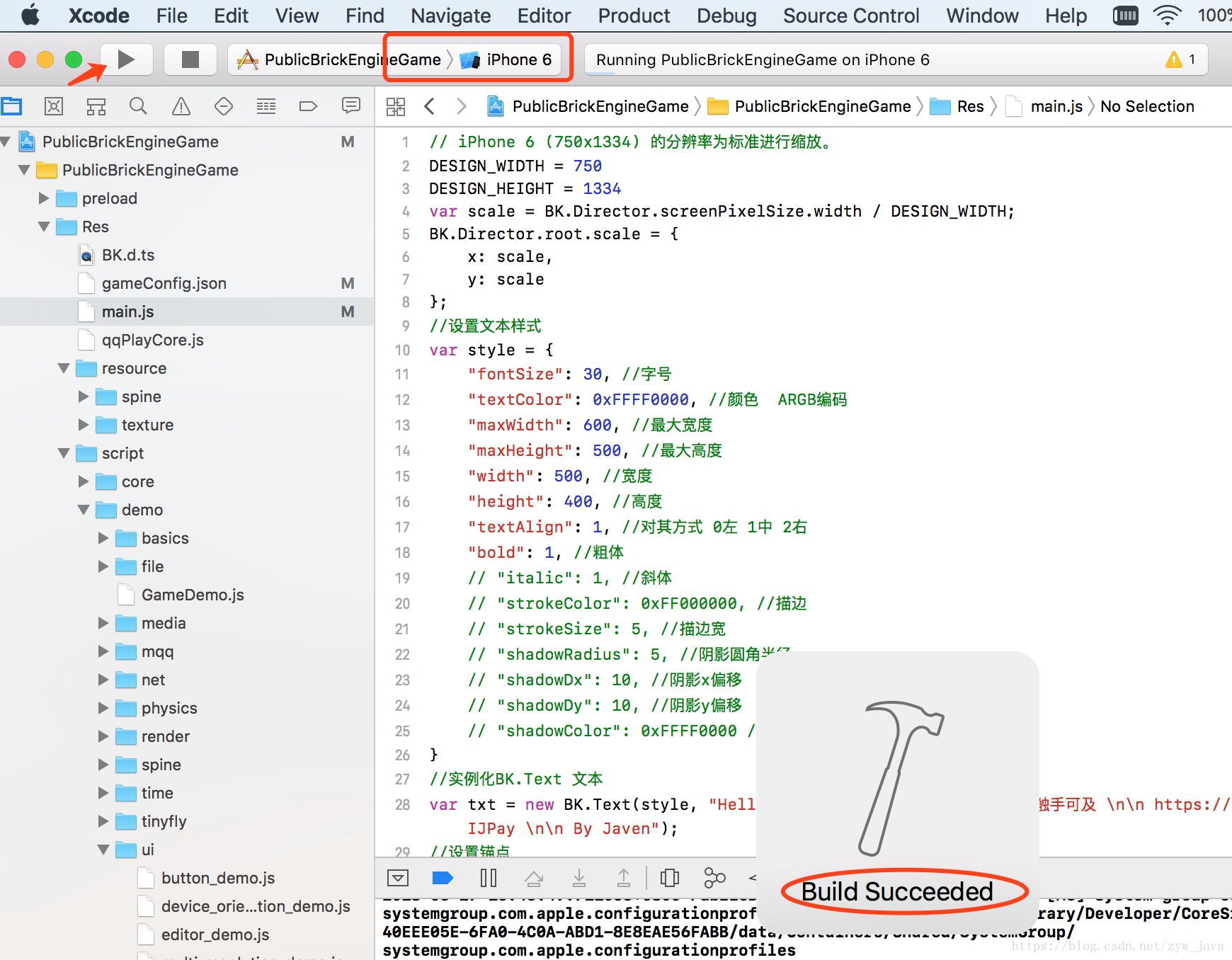Open the Project navigator tab

[12, 106]
